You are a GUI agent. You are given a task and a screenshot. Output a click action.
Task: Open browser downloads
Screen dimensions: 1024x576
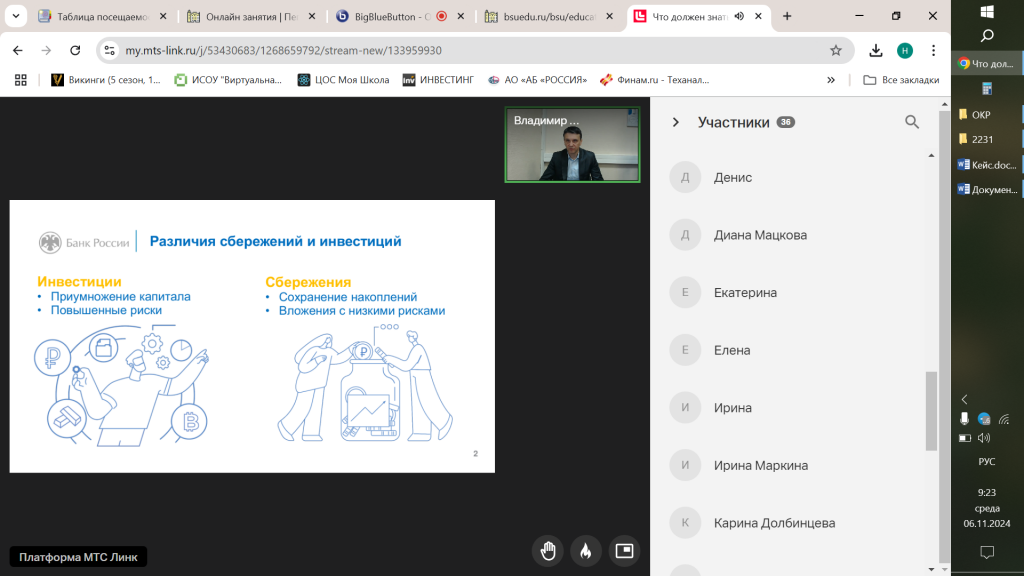point(876,50)
